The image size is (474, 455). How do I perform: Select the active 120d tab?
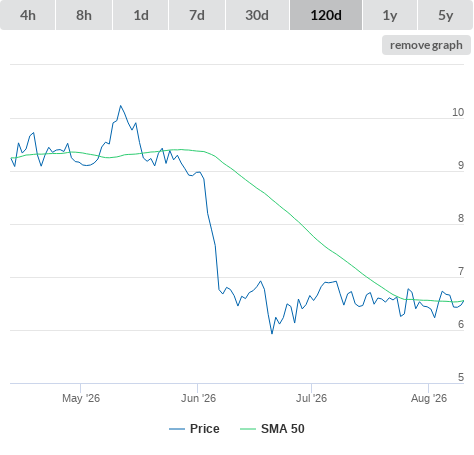326,15
